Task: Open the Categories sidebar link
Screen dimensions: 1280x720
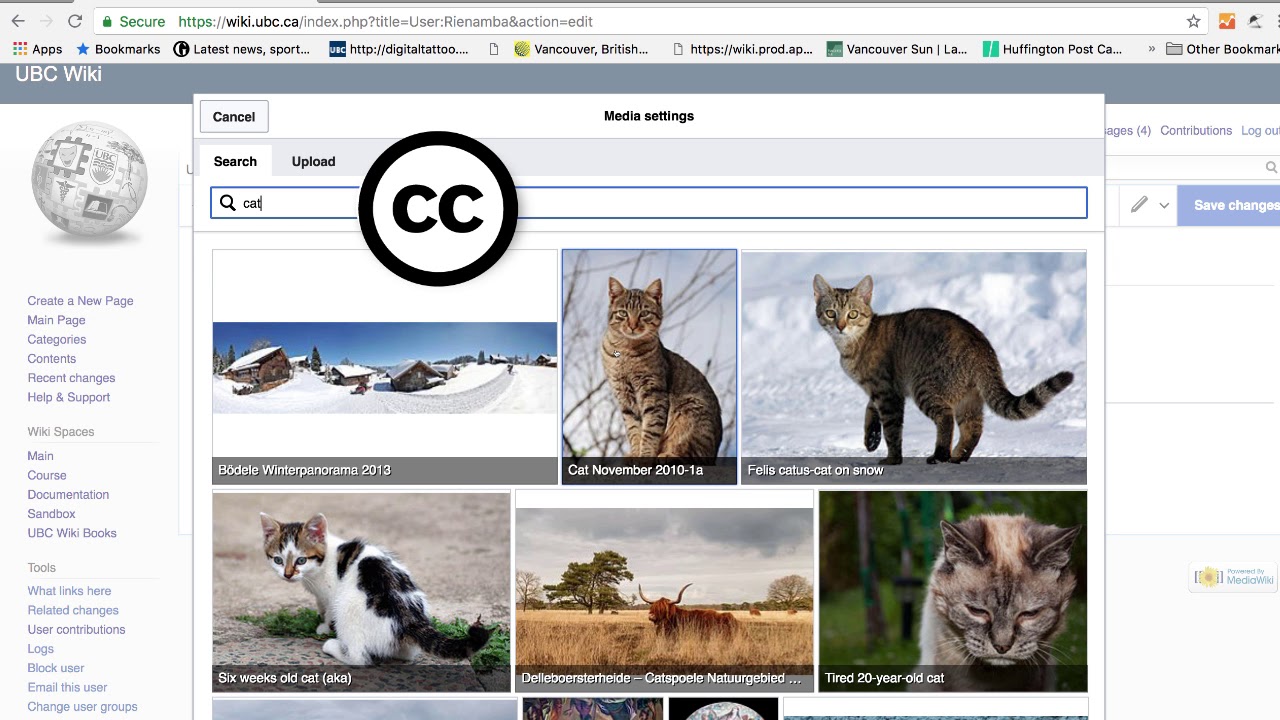Action: 57,340
